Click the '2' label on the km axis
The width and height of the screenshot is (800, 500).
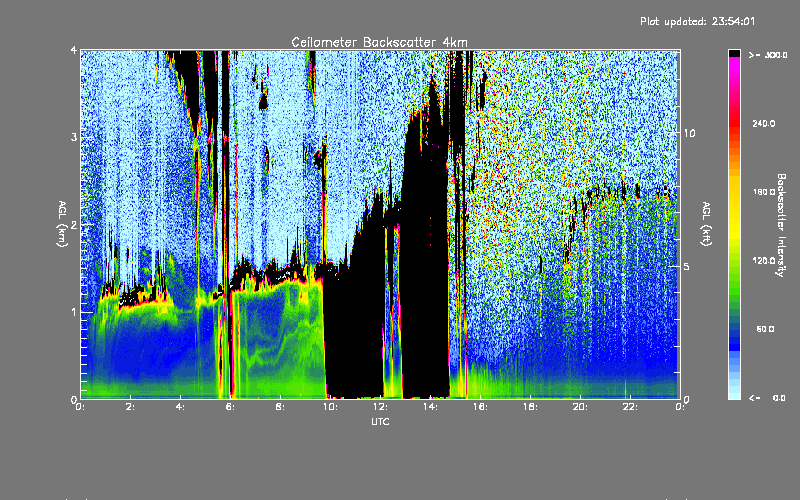pyautogui.click(x=74, y=224)
